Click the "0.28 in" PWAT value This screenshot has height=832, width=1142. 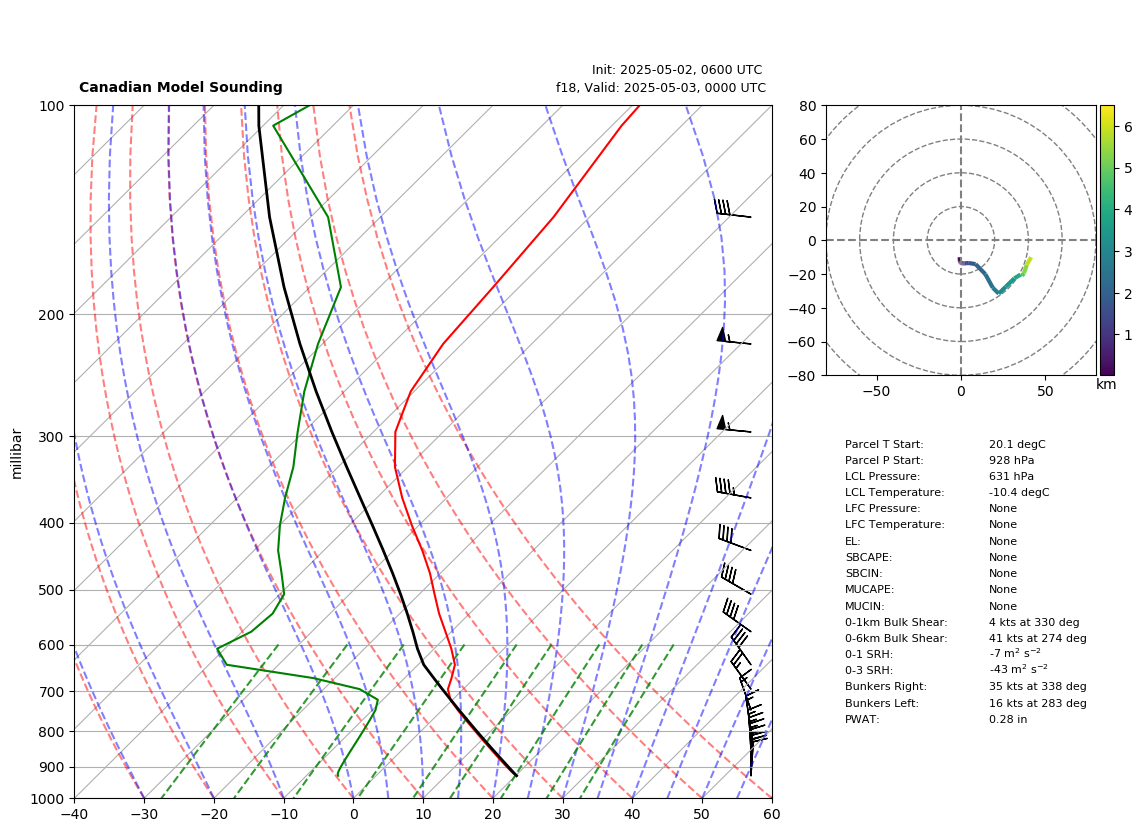1008,719
